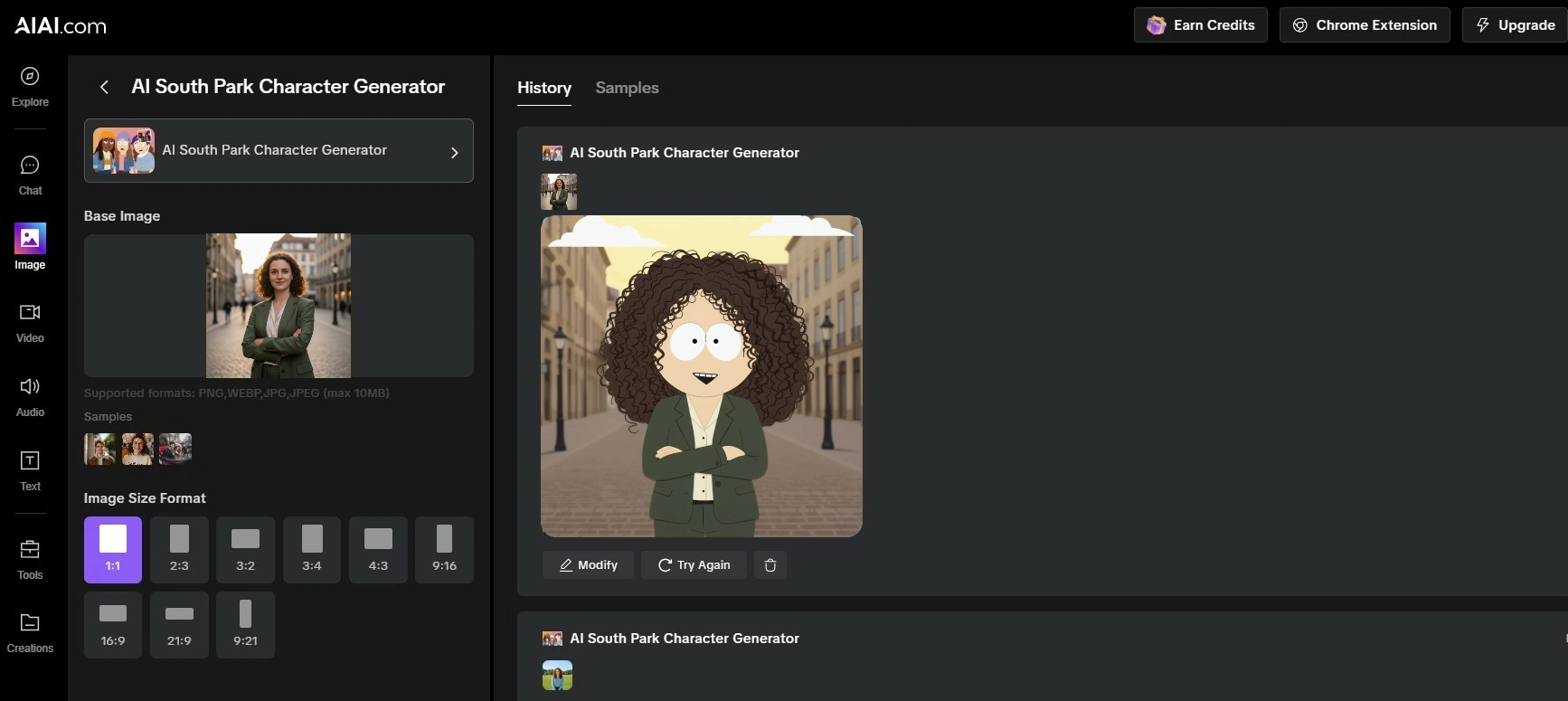This screenshot has width=1568, height=701.
Task: Click the Chrome Extension button
Action: 1365,25
